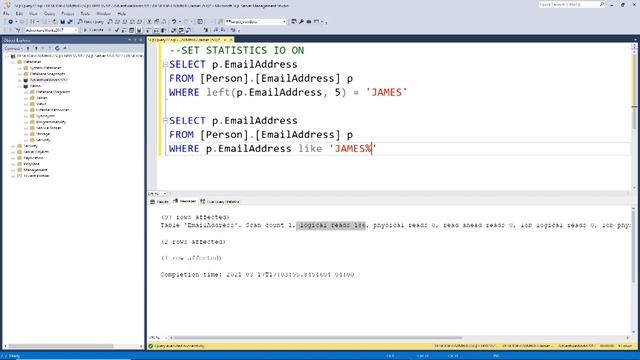Open the find combo box in toolbar
Screen dimensions: 640x360
[x=256, y=22]
